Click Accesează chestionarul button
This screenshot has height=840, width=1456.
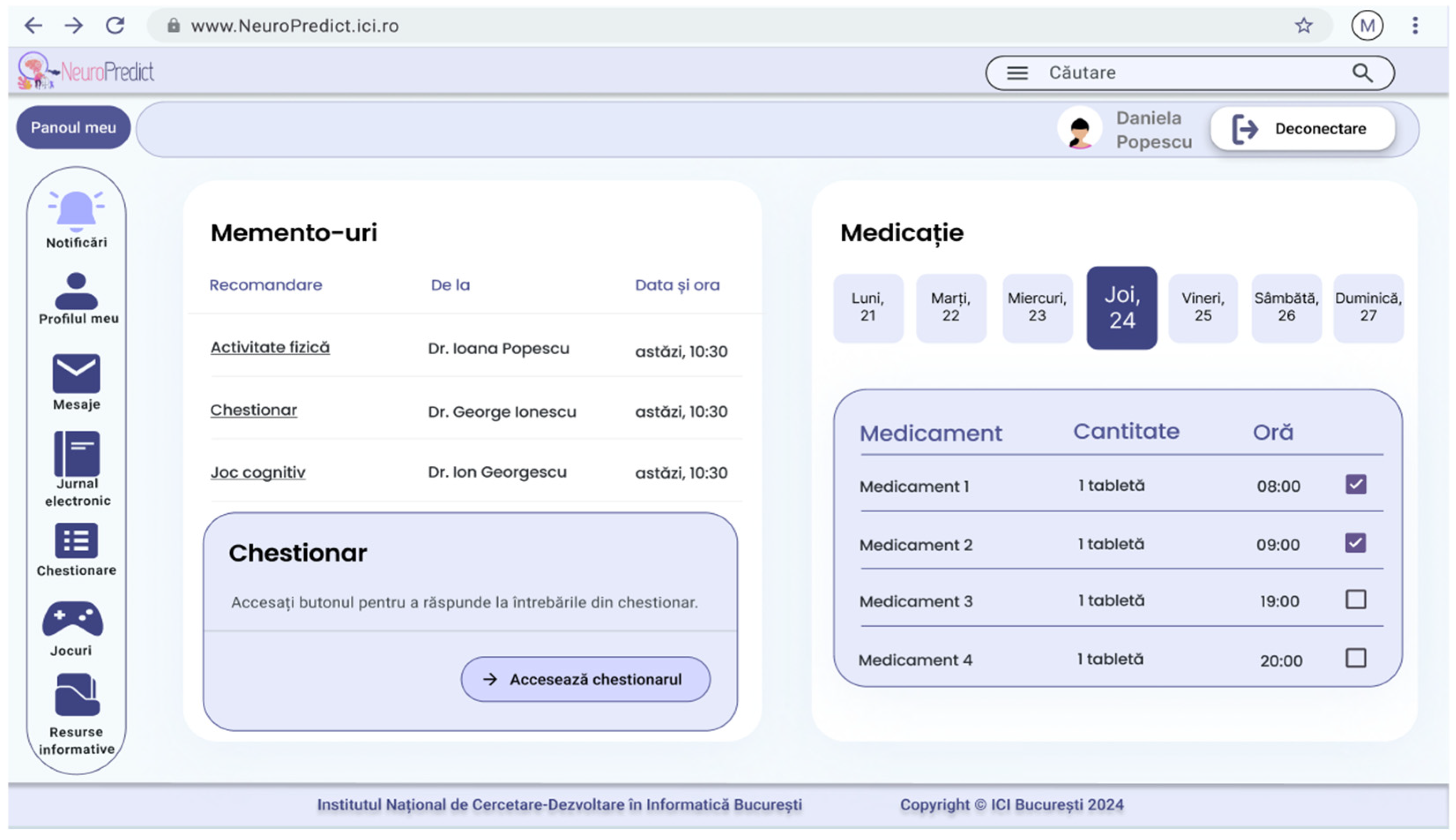(585, 679)
